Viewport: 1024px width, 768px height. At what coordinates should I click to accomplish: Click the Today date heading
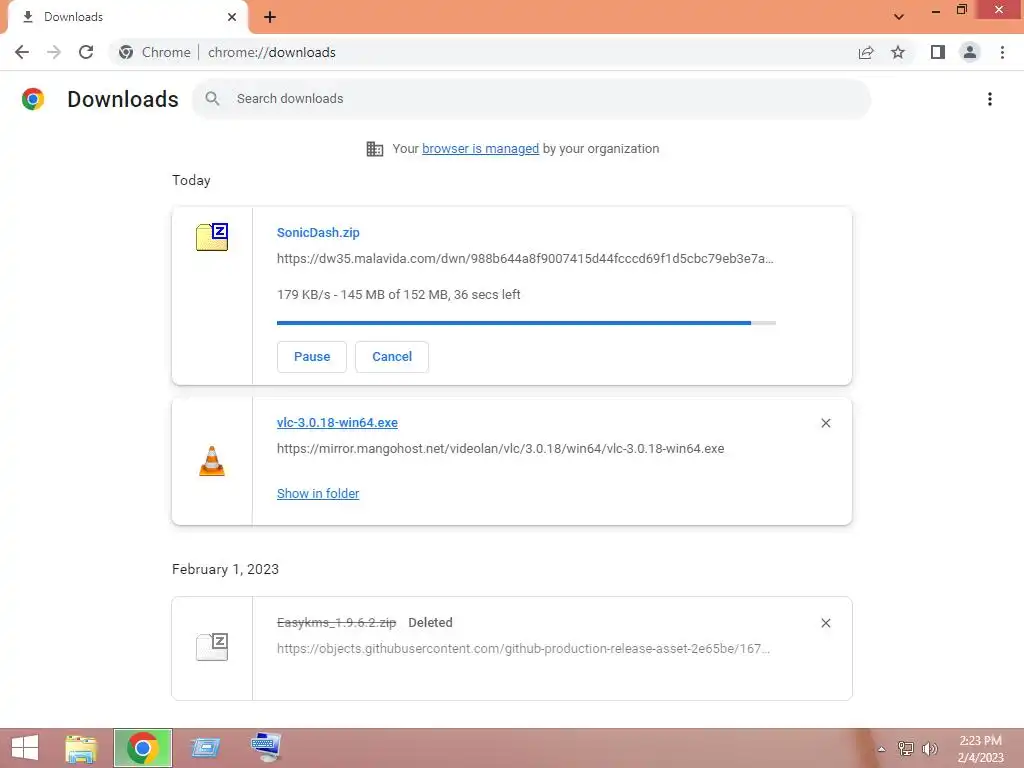click(x=191, y=180)
